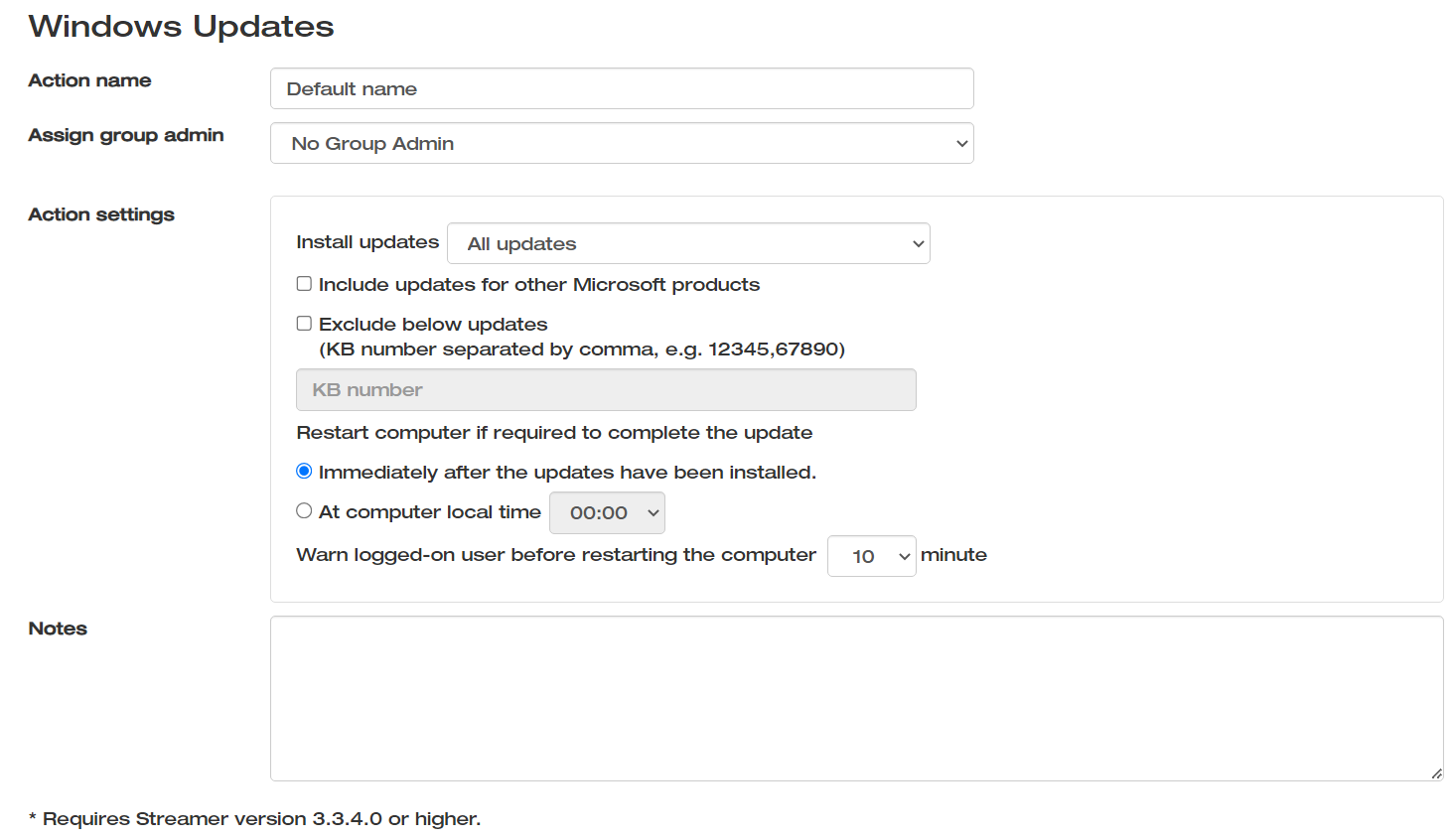Click the Assign group admin label
Screen dimensions: 1453x840
126,135
